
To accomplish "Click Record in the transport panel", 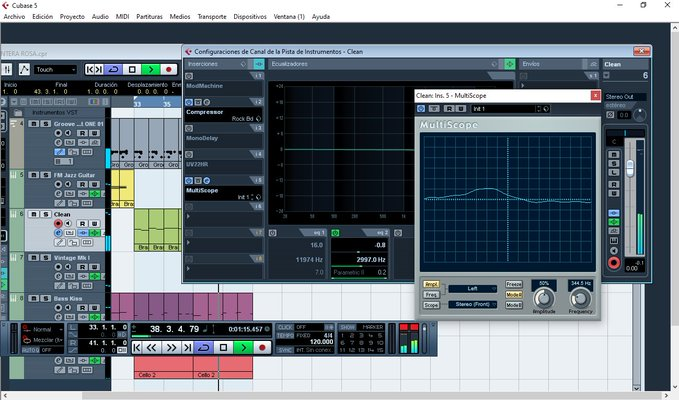I will [x=262, y=348].
